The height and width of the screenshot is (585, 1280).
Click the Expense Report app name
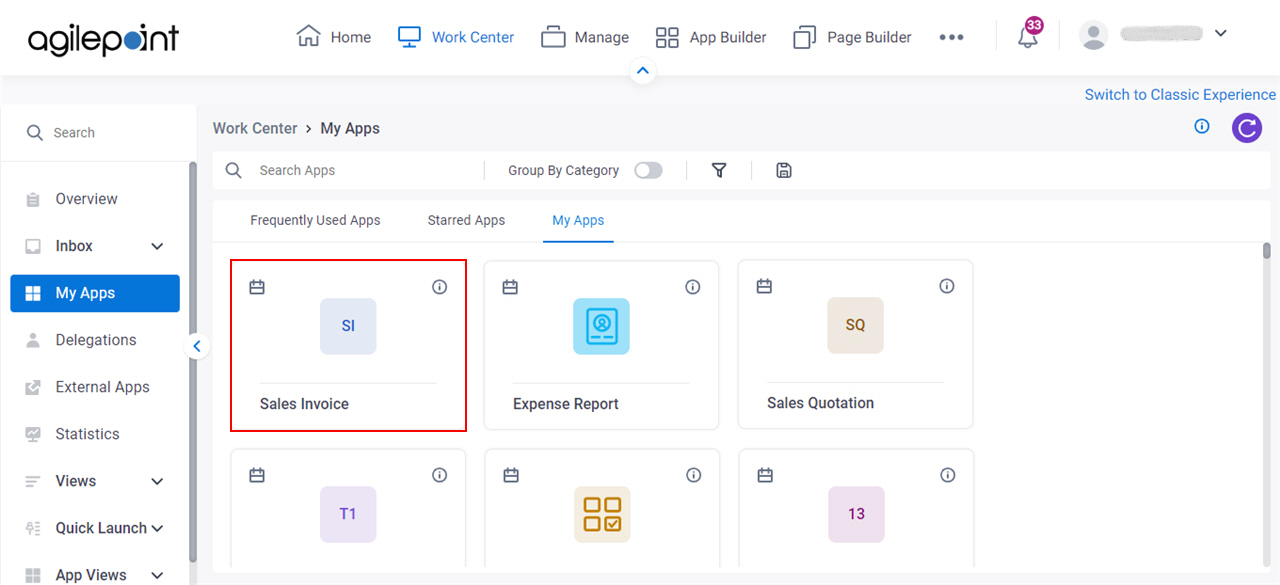[566, 404]
